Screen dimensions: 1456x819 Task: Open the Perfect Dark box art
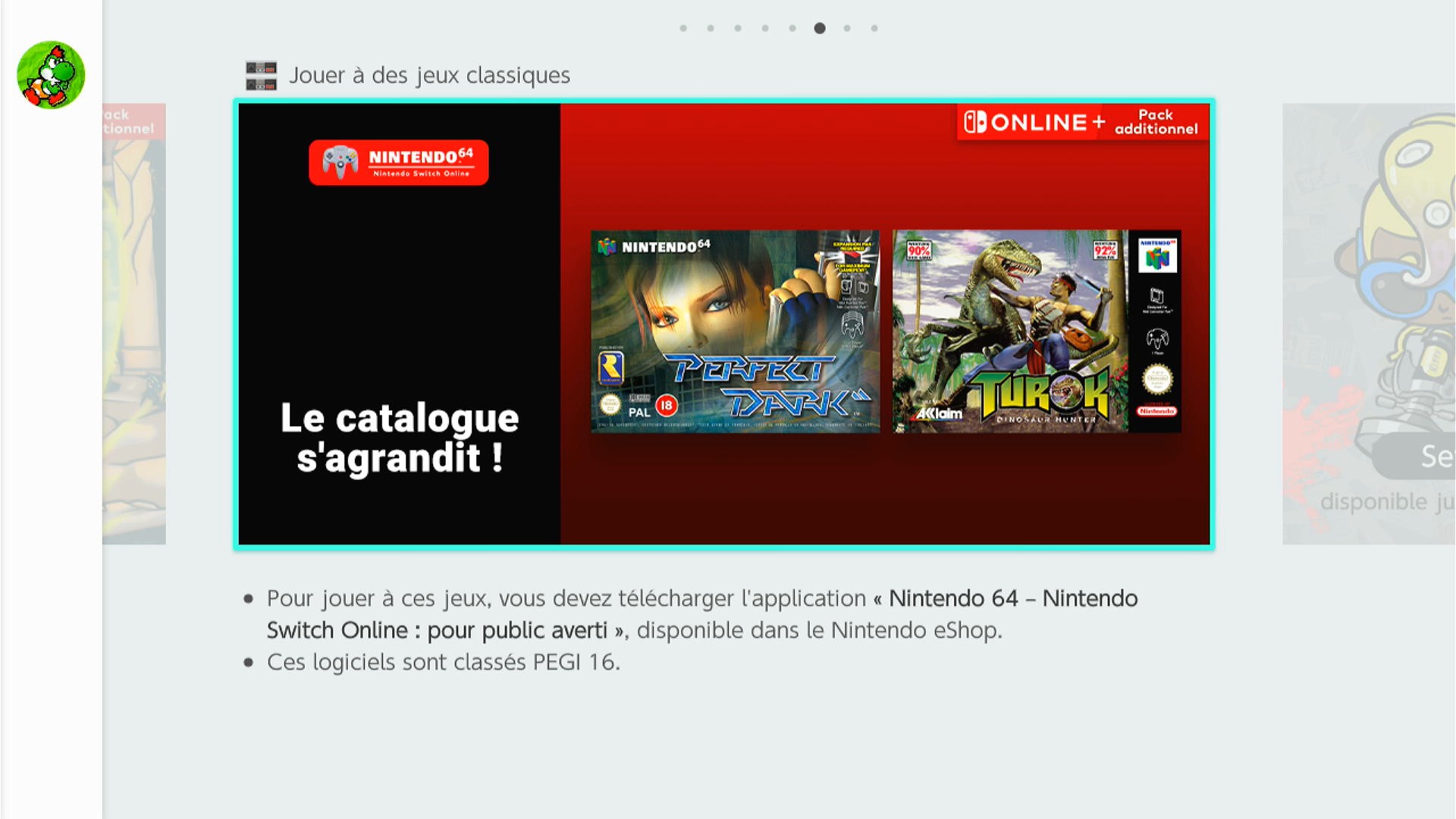(x=736, y=331)
